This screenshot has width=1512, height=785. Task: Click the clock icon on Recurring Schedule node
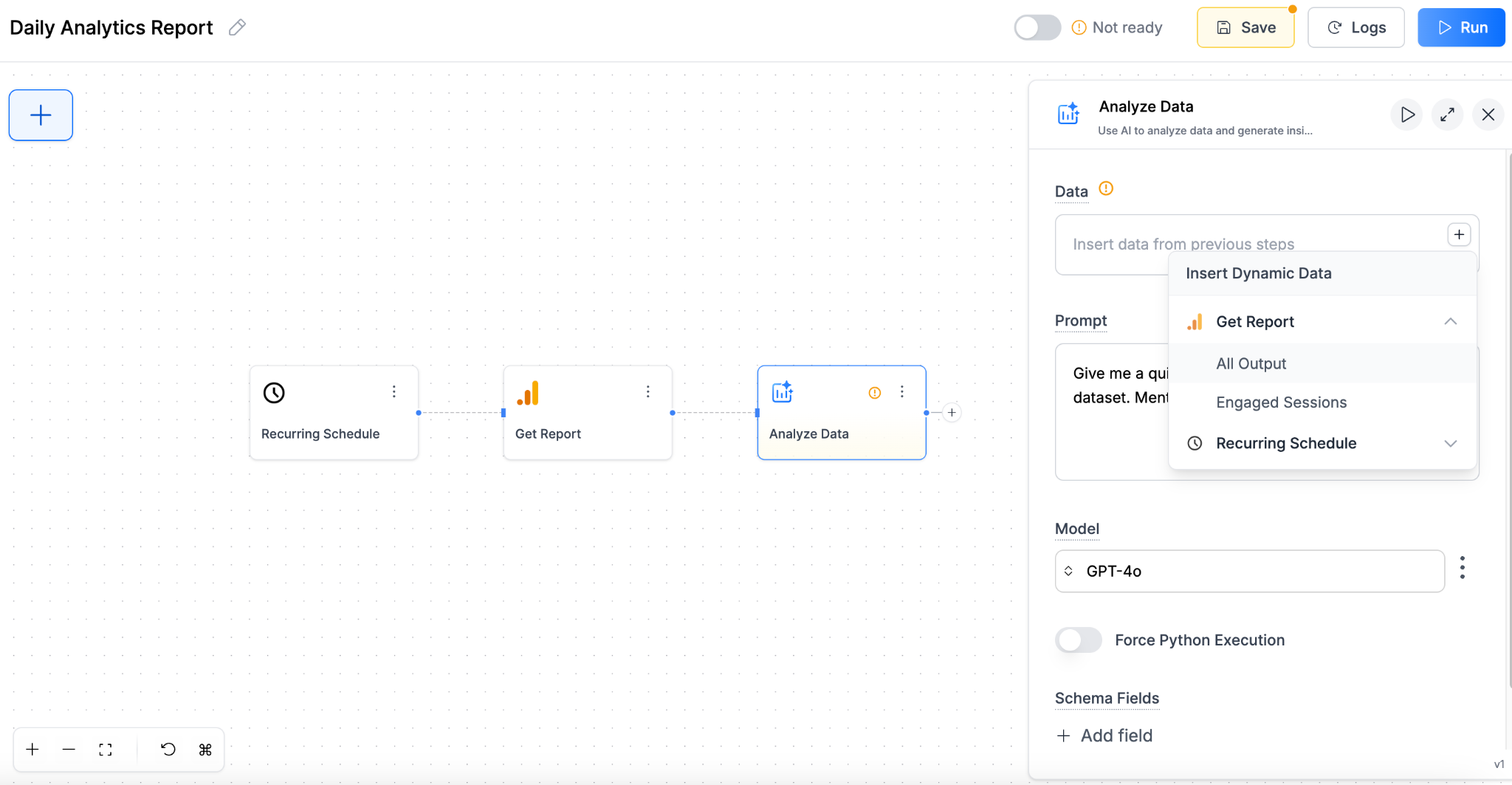point(274,393)
